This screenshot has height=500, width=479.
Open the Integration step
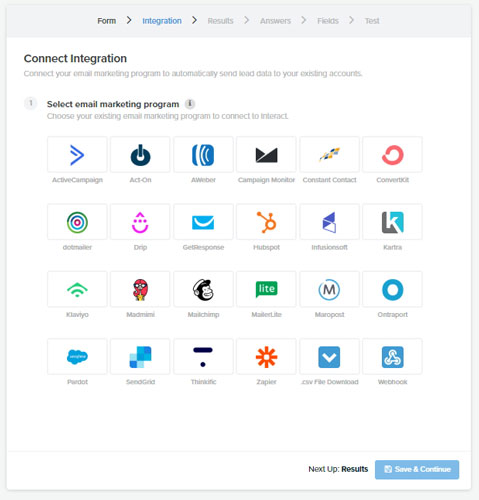pos(162,21)
